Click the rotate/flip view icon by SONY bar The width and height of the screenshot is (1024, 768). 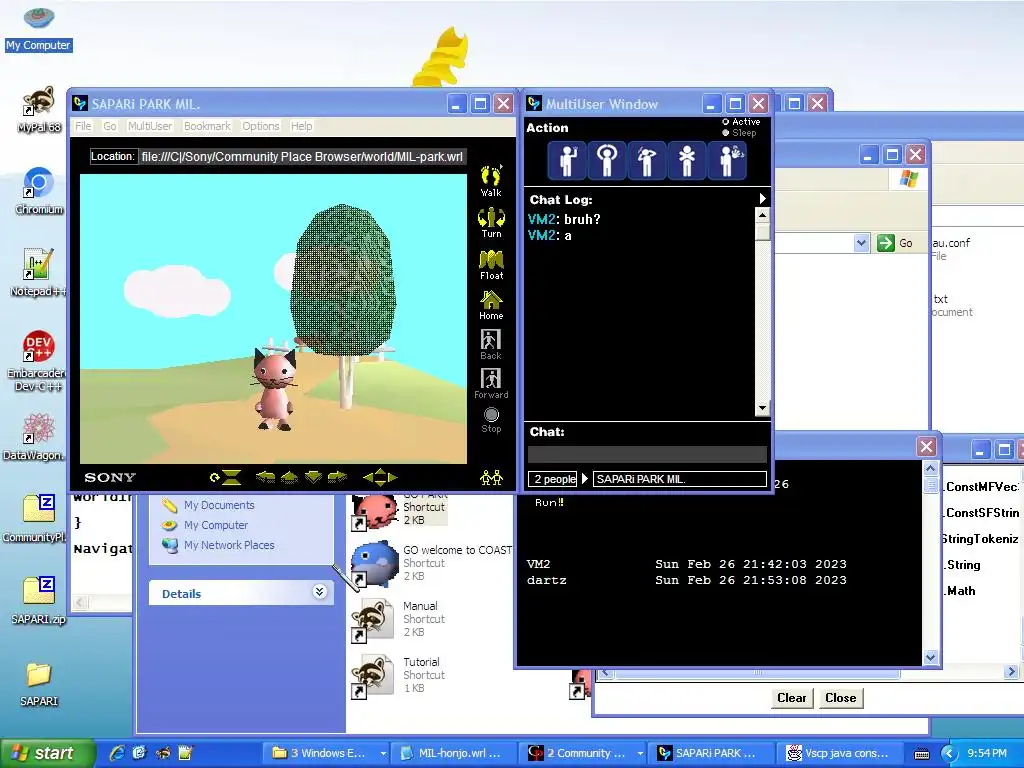point(225,477)
